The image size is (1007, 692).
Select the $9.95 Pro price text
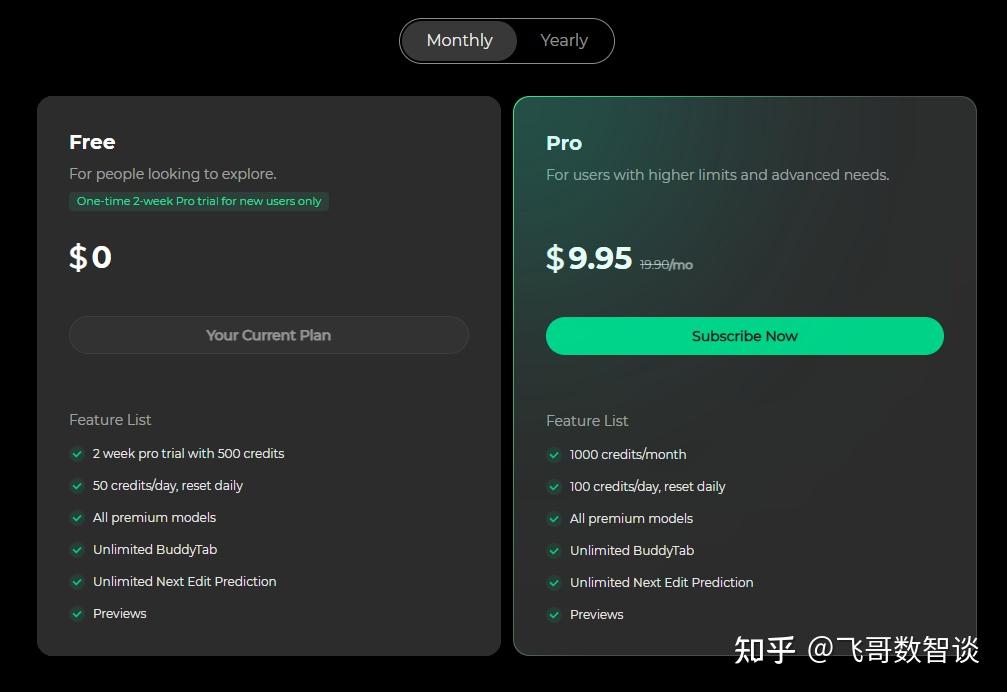(588, 258)
